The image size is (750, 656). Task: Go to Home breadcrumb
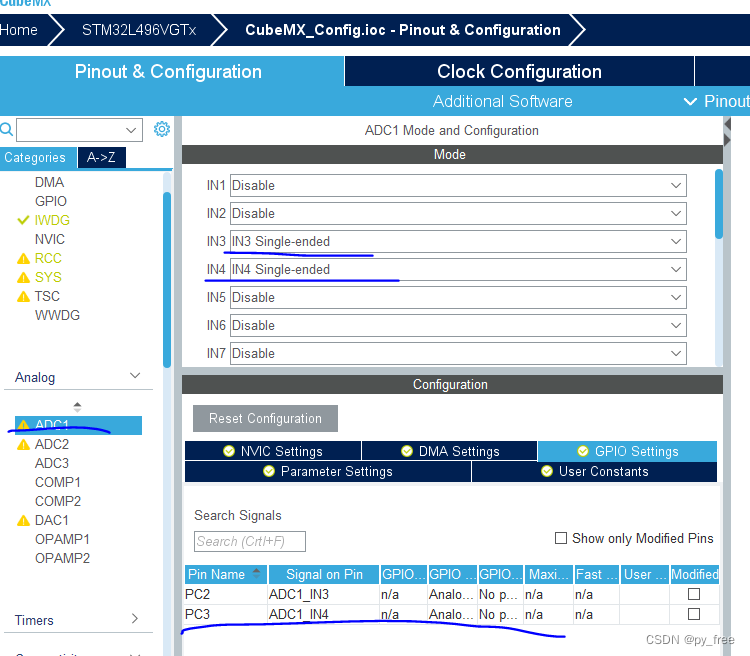(19, 30)
